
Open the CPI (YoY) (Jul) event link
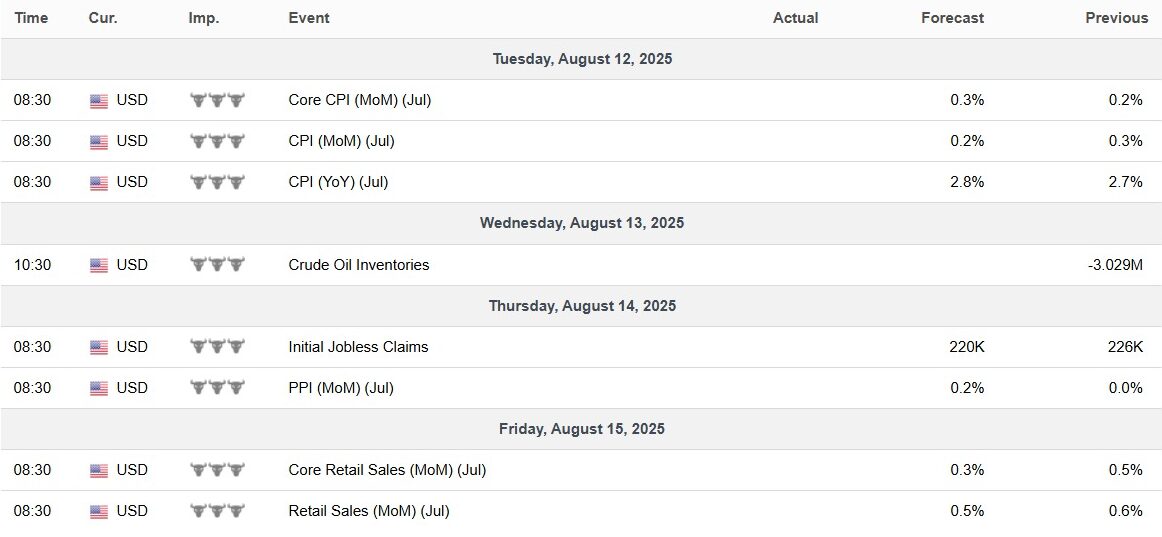point(338,182)
